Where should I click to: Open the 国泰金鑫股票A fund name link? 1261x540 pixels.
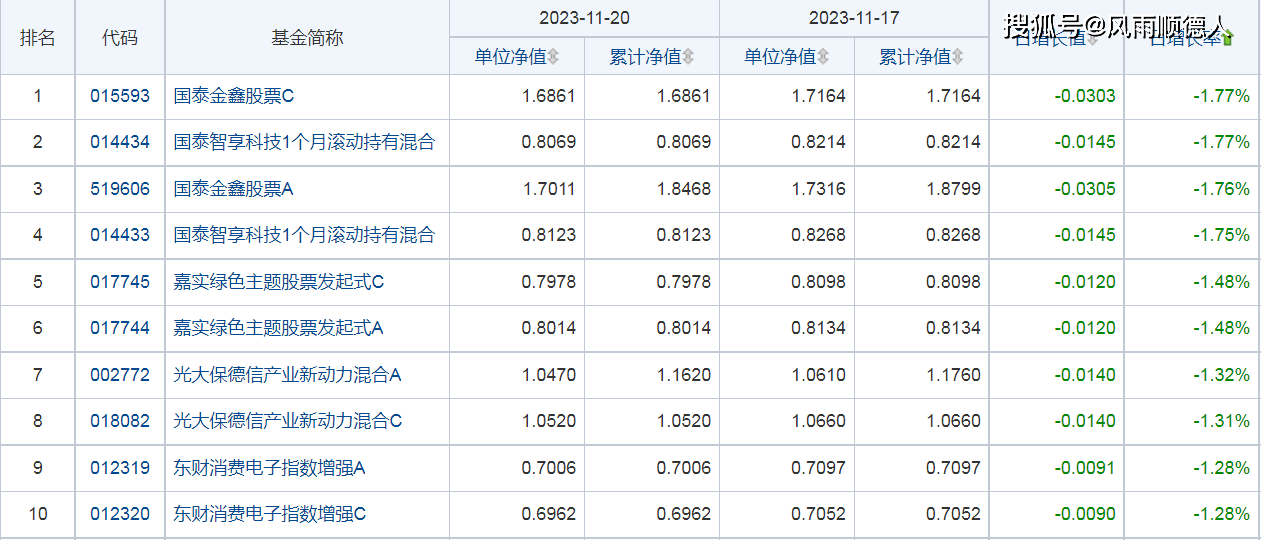(x=234, y=189)
